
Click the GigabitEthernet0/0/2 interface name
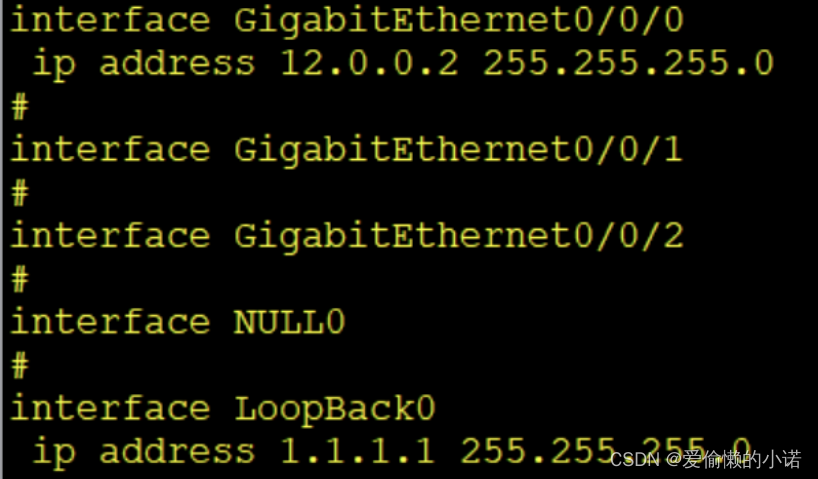[x=458, y=236]
